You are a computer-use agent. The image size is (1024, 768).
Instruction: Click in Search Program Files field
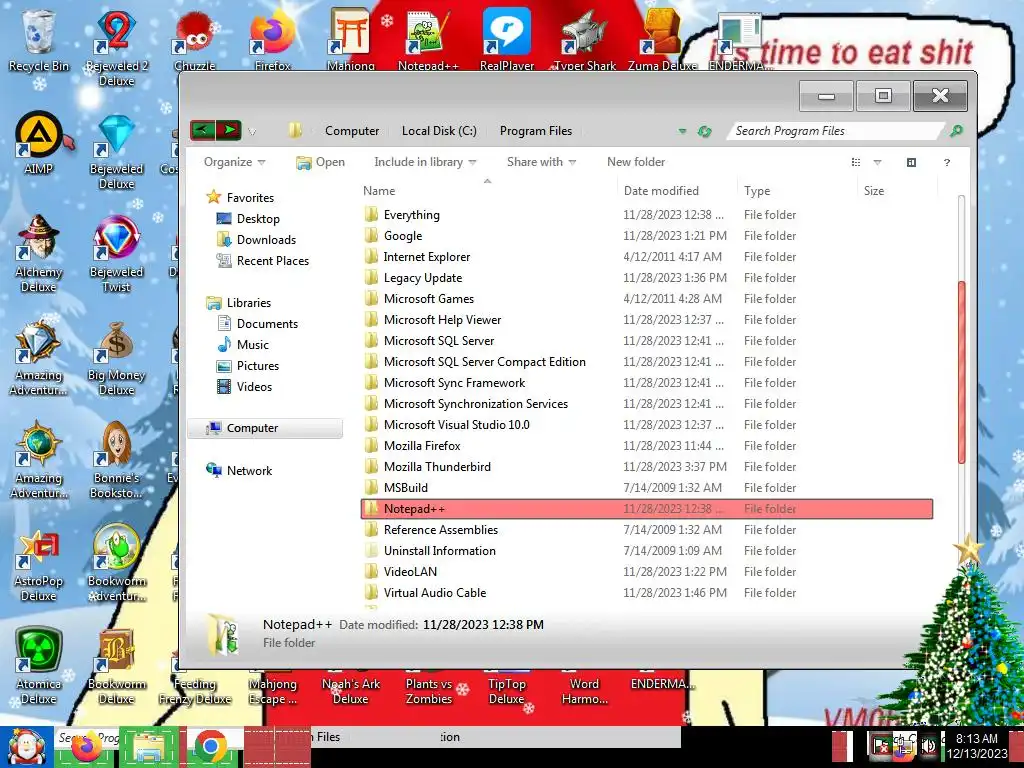click(x=836, y=131)
